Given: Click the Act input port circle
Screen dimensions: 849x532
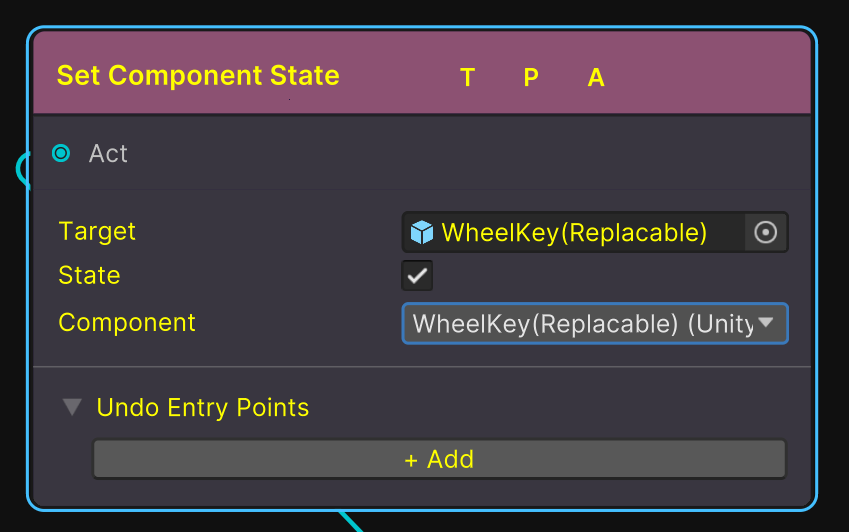Looking at the screenshot, I should [61, 153].
